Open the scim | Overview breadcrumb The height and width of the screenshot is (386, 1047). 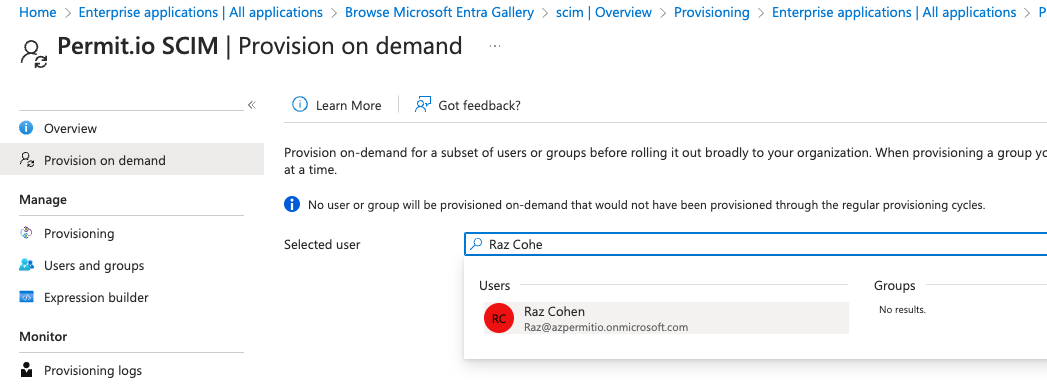point(604,12)
